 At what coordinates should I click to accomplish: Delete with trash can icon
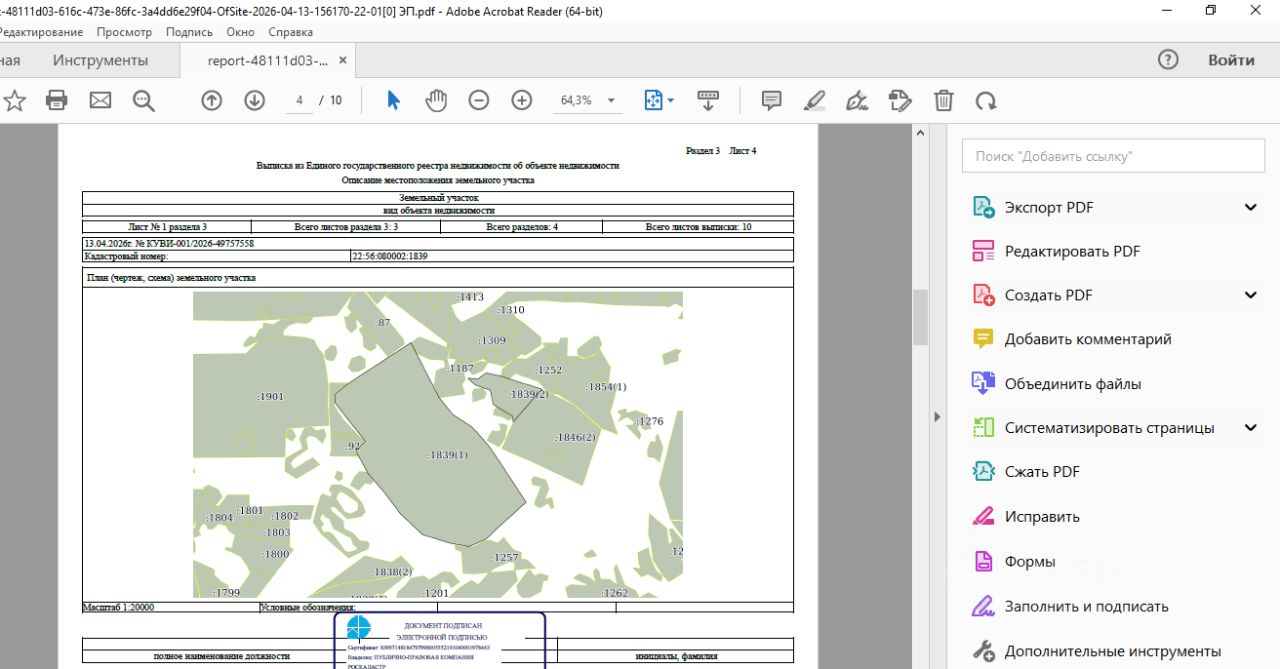point(943,100)
